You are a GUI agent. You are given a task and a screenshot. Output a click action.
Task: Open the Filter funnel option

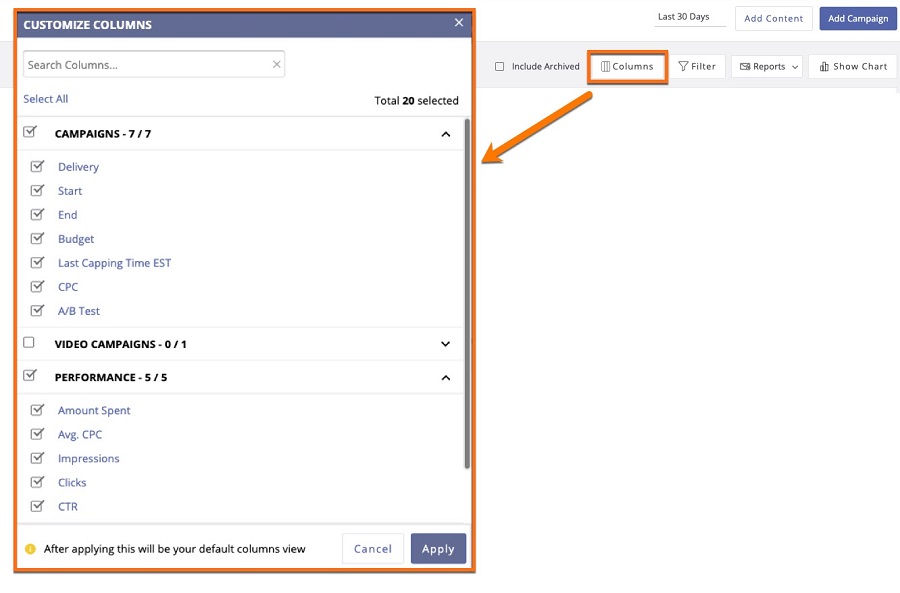click(697, 67)
